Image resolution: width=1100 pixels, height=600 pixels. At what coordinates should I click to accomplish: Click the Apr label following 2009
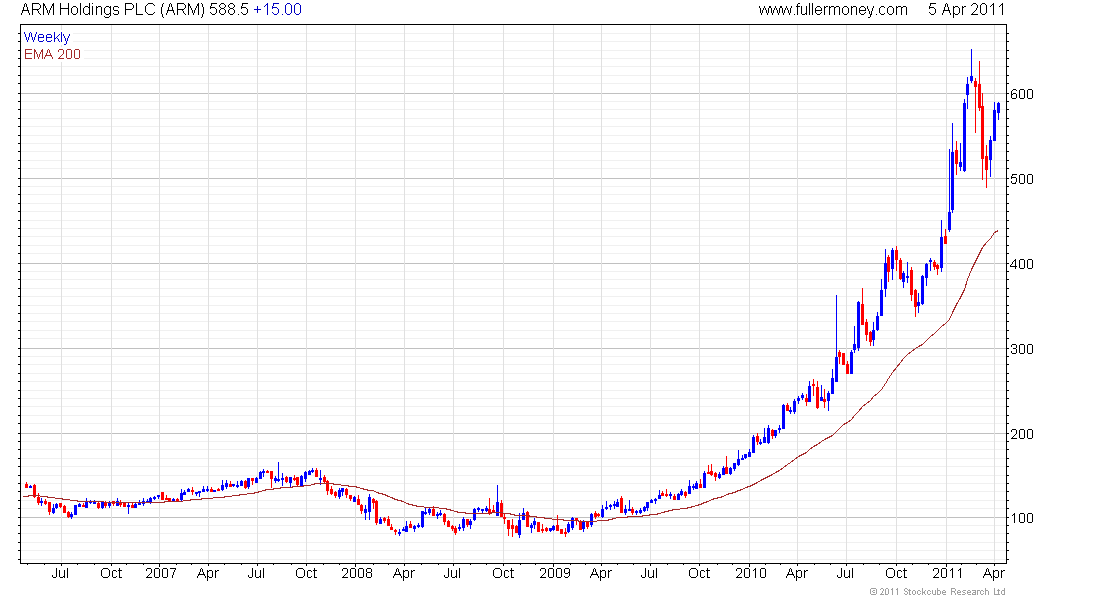601,573
